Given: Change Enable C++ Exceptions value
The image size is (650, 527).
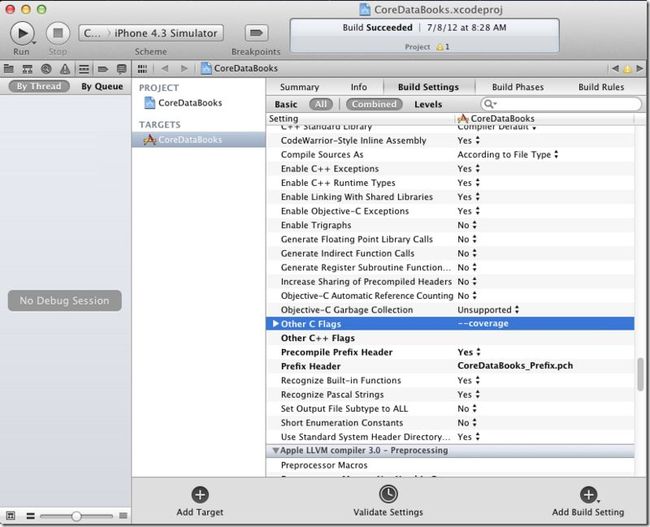Looking at the screenshot, I should [468, 169].
